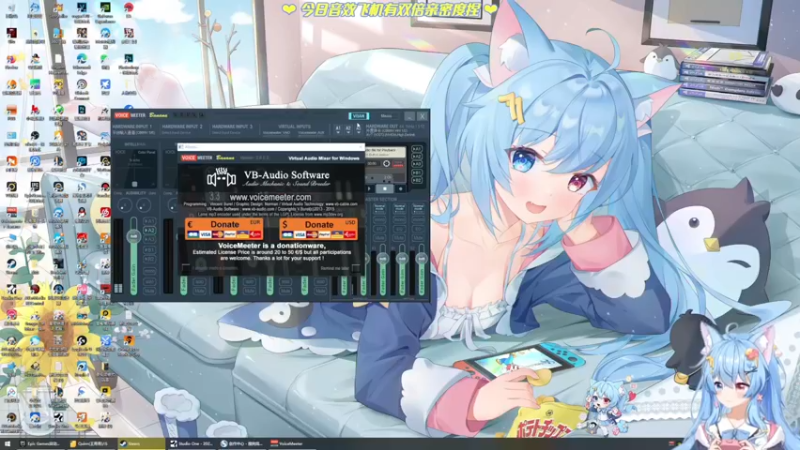This screenshot has width=800, height=450.
Task: Open the Ubisoft Connect desktop icon
Action: pos(82,89)
